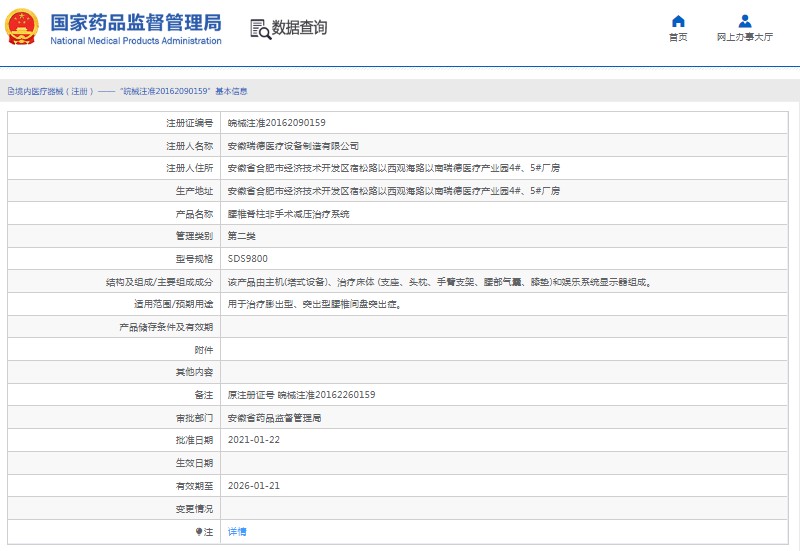Click the 注册证编号 row label

pos(189,123)
